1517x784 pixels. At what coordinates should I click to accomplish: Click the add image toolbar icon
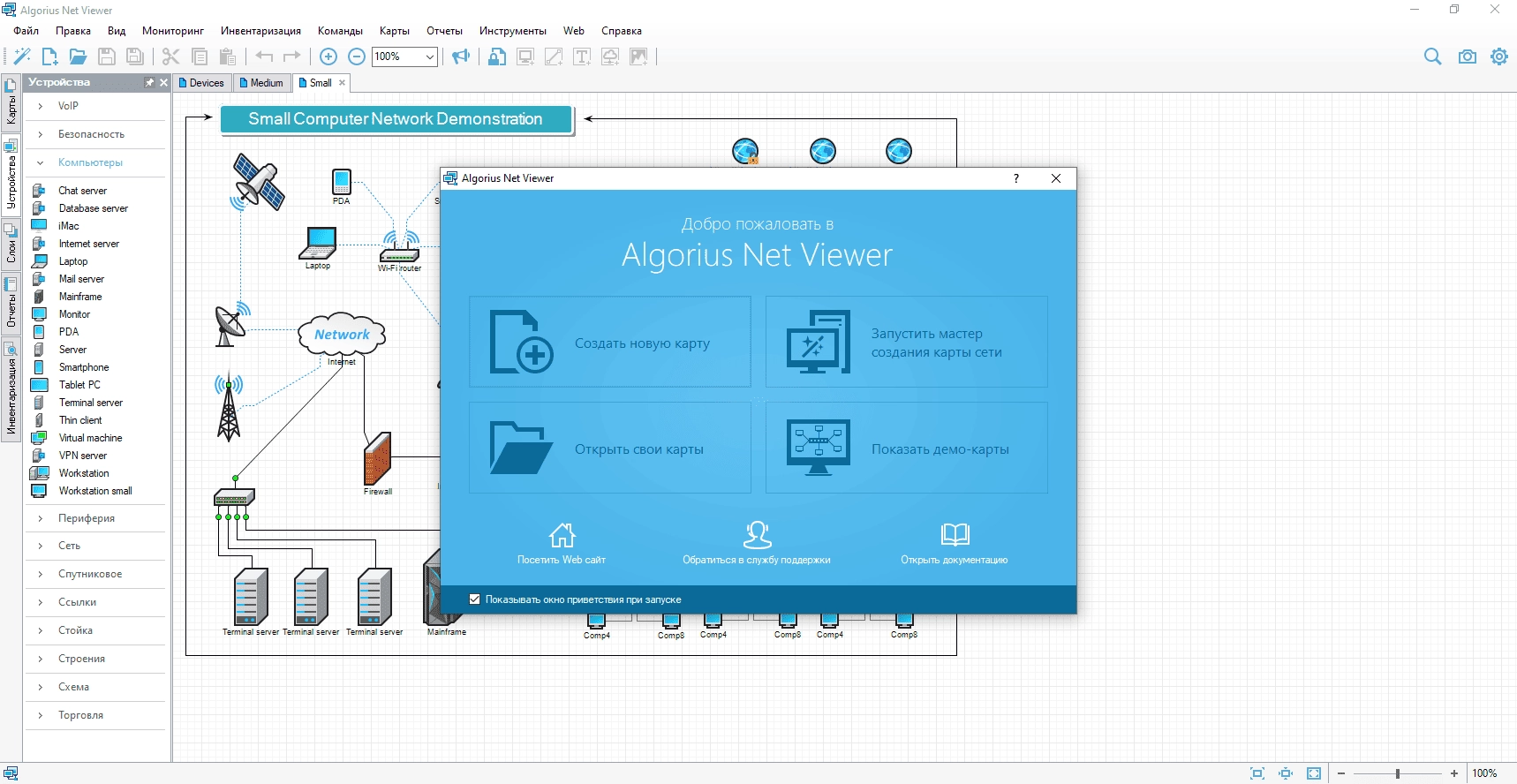[638, 57]
